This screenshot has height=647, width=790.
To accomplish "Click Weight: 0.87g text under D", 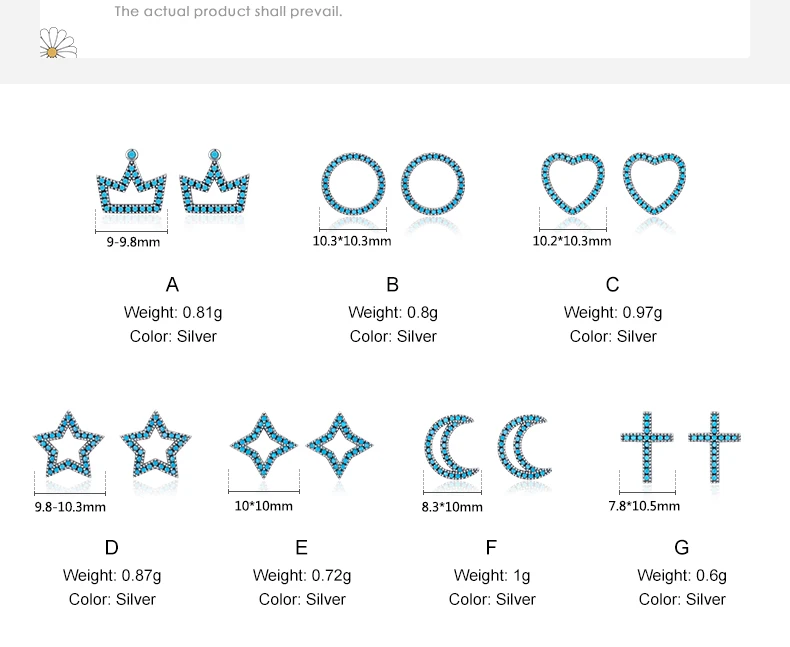I will [x=112, y=575].
